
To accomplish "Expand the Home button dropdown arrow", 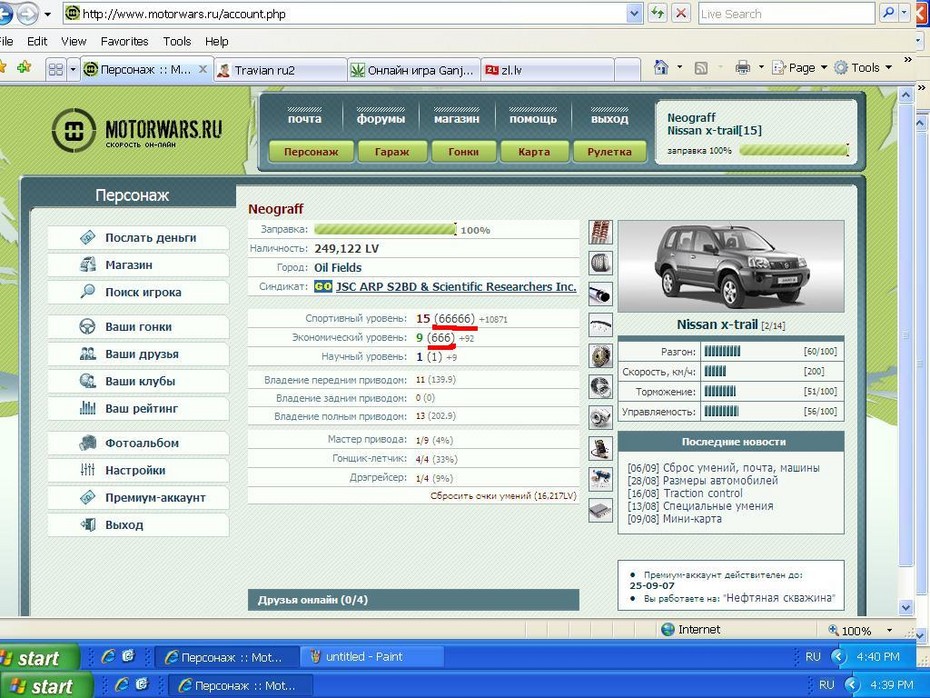I will pos(680,68).
